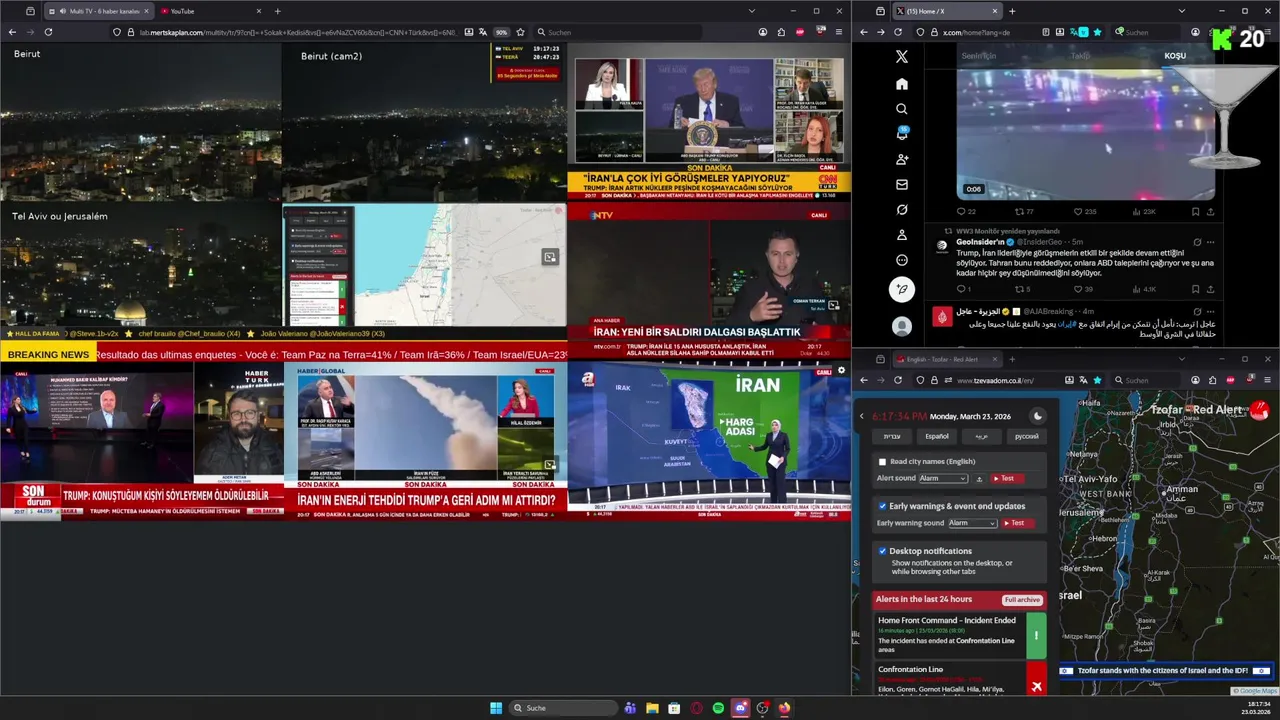The height and width of the screenshot is (720, 1280).
Task: Click #إيران hashtag link in AJABreaking post
Action: 1067,324
